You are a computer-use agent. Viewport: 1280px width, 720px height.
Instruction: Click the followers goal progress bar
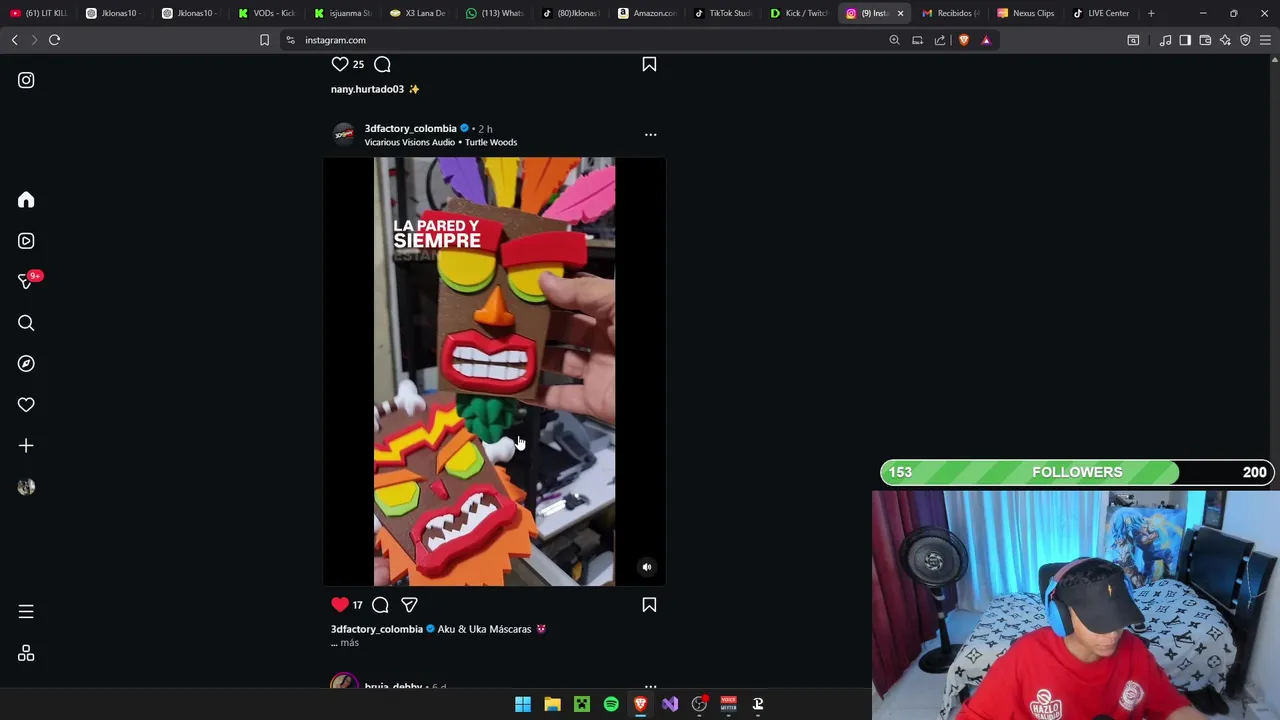click(x=1077, y=472)
